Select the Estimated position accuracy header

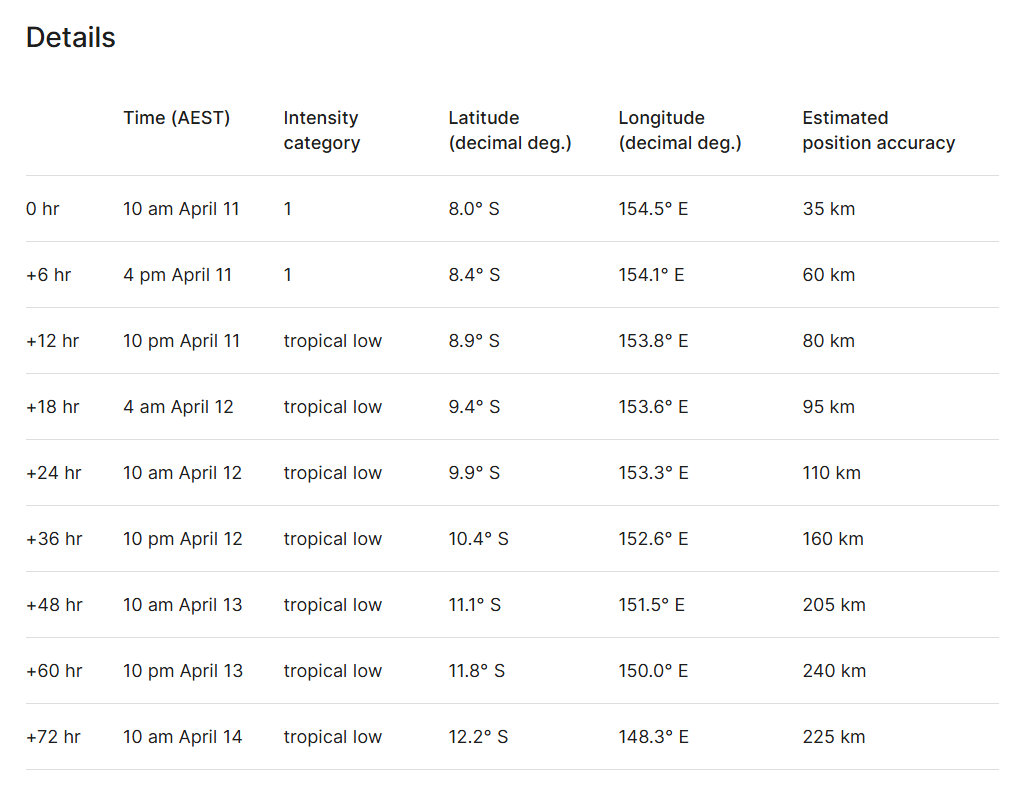tap(878, 130)
